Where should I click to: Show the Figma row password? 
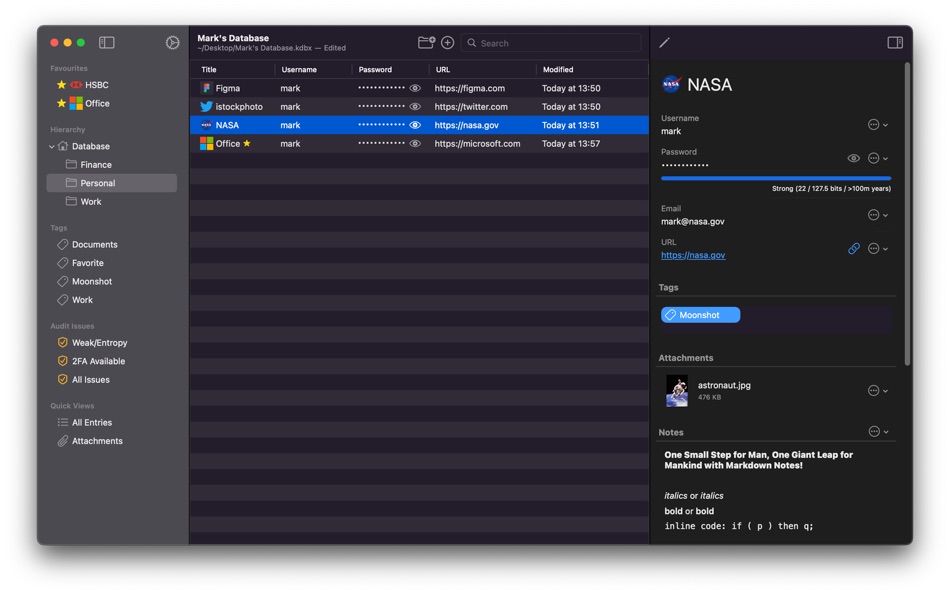click(415, 88)
